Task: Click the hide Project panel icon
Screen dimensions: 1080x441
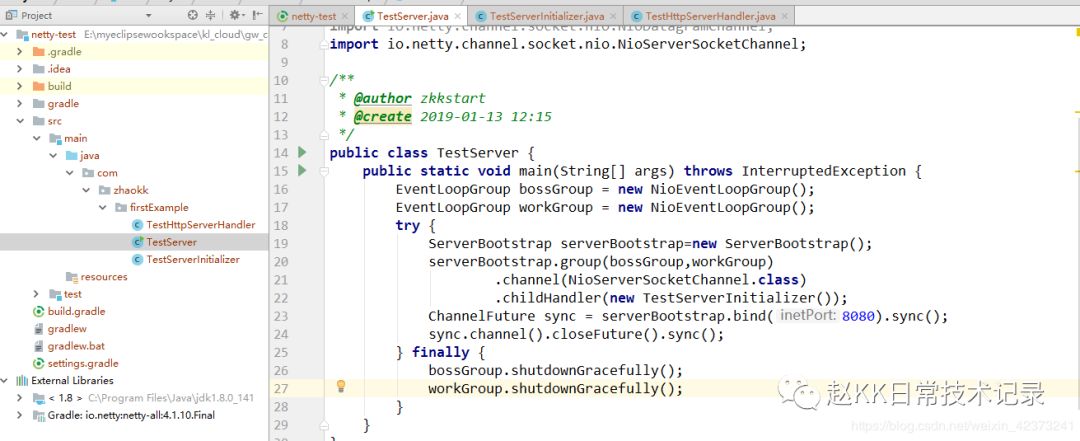Action: [257, 15]
